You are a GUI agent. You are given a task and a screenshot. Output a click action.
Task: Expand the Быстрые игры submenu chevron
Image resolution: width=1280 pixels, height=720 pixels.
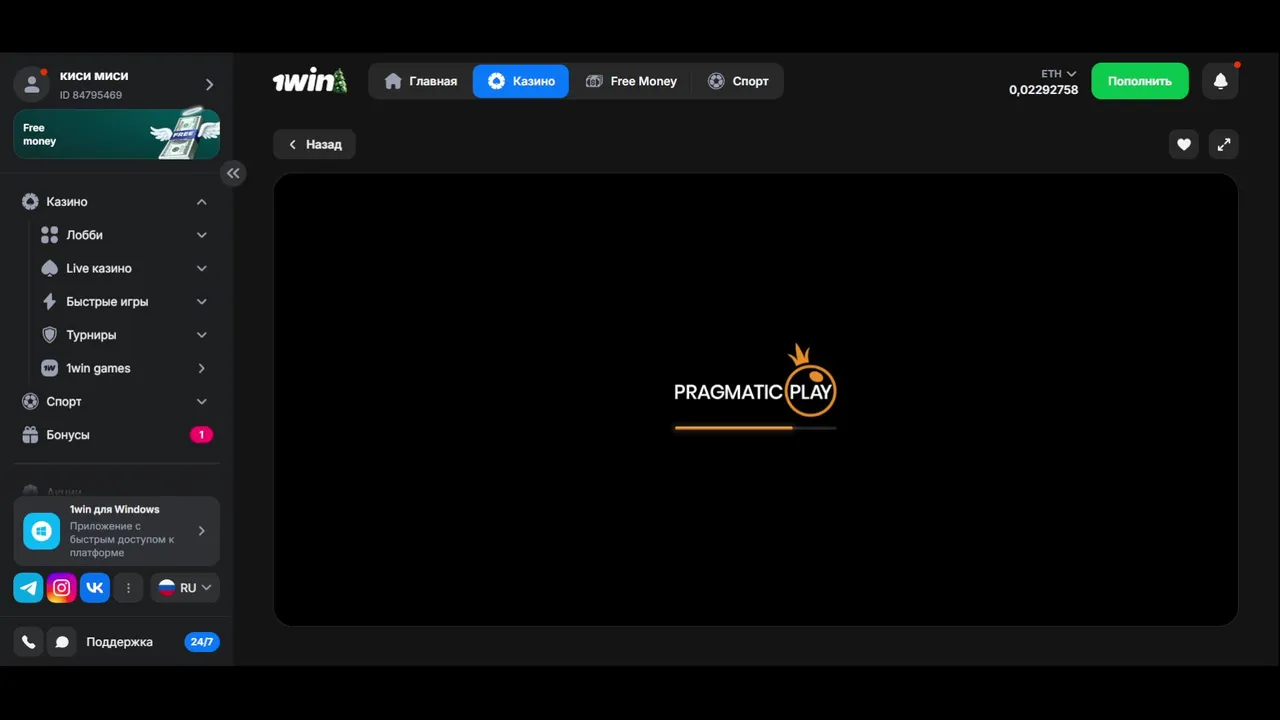pyautogui.click(x=201, y=302)
